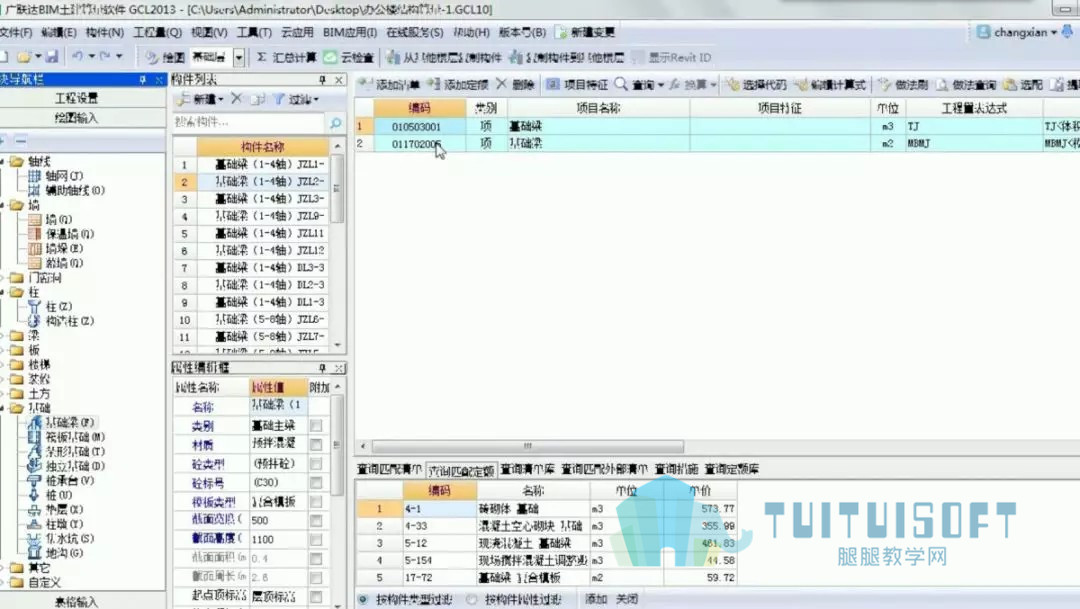Toggle checkbox in 模板类型 property row
The width and height of the screenshot is (1080, 609).
point(316,502)
